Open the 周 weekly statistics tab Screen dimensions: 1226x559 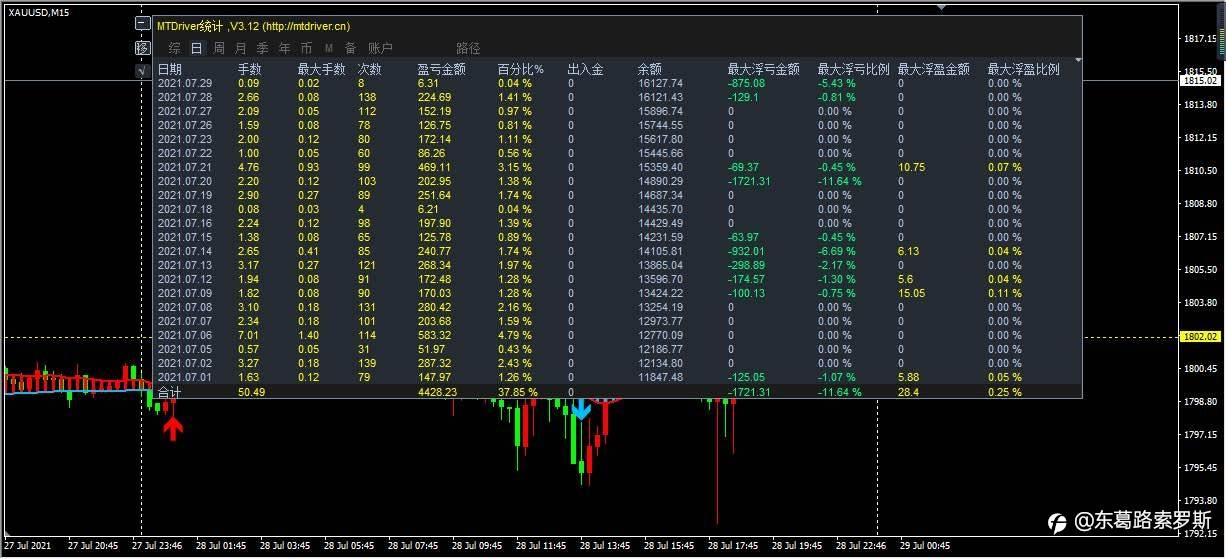pyautogui.click(x=218, y=48)
